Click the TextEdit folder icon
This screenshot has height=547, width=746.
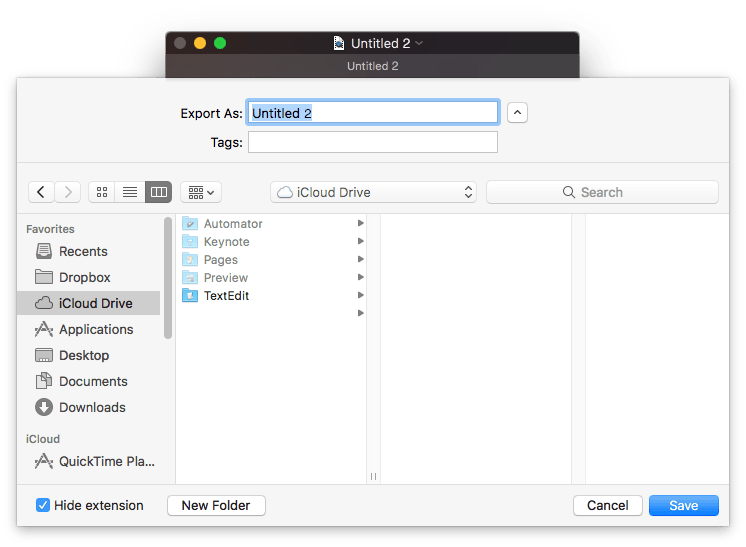pyautogui.click(x=190, y=295)
